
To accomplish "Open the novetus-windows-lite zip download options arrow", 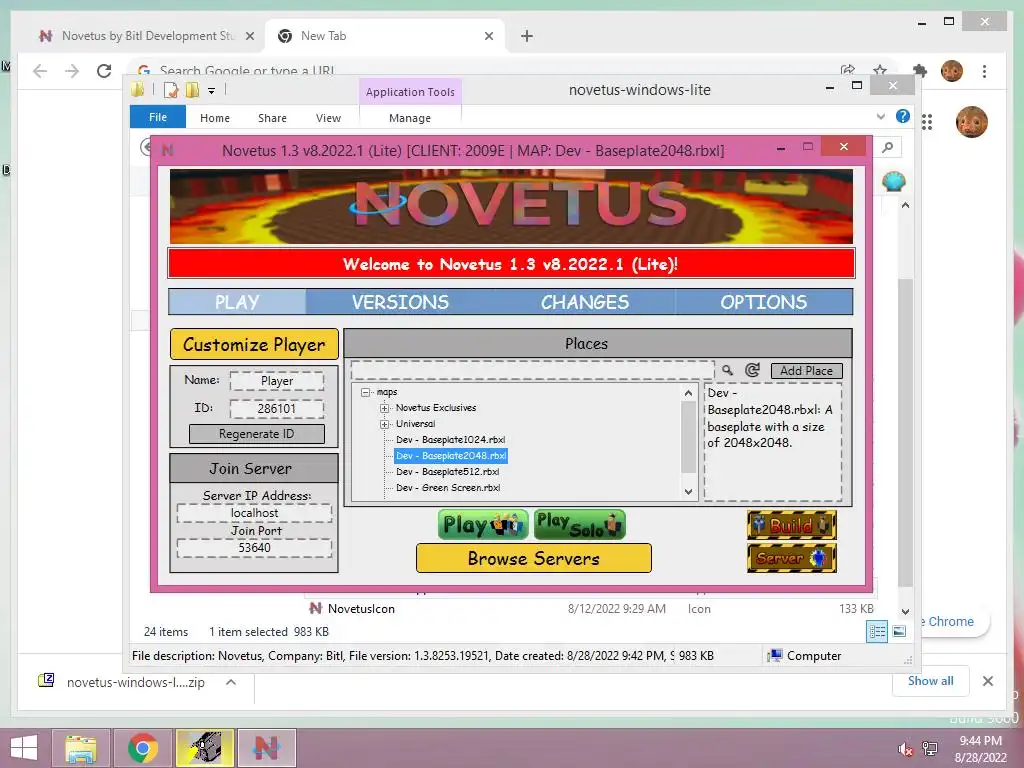I will tap(231, 682).
